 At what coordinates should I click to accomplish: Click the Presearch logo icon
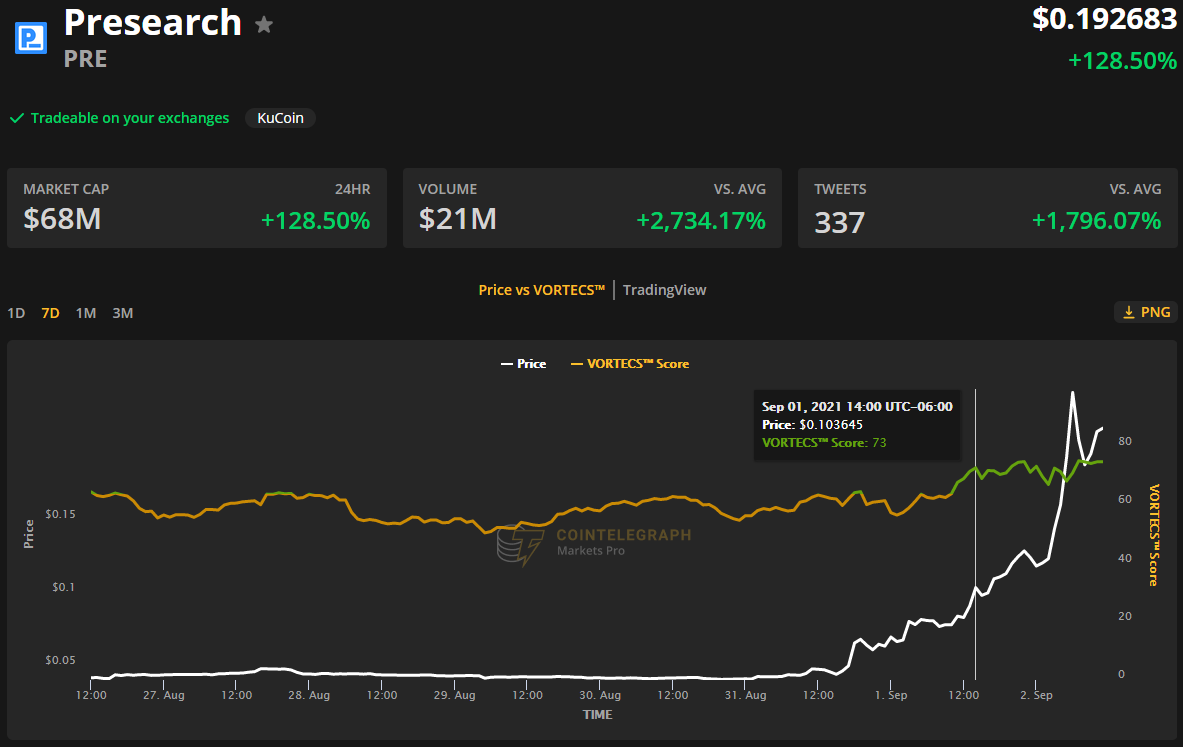pyautogui.click(x=32, y=38)
